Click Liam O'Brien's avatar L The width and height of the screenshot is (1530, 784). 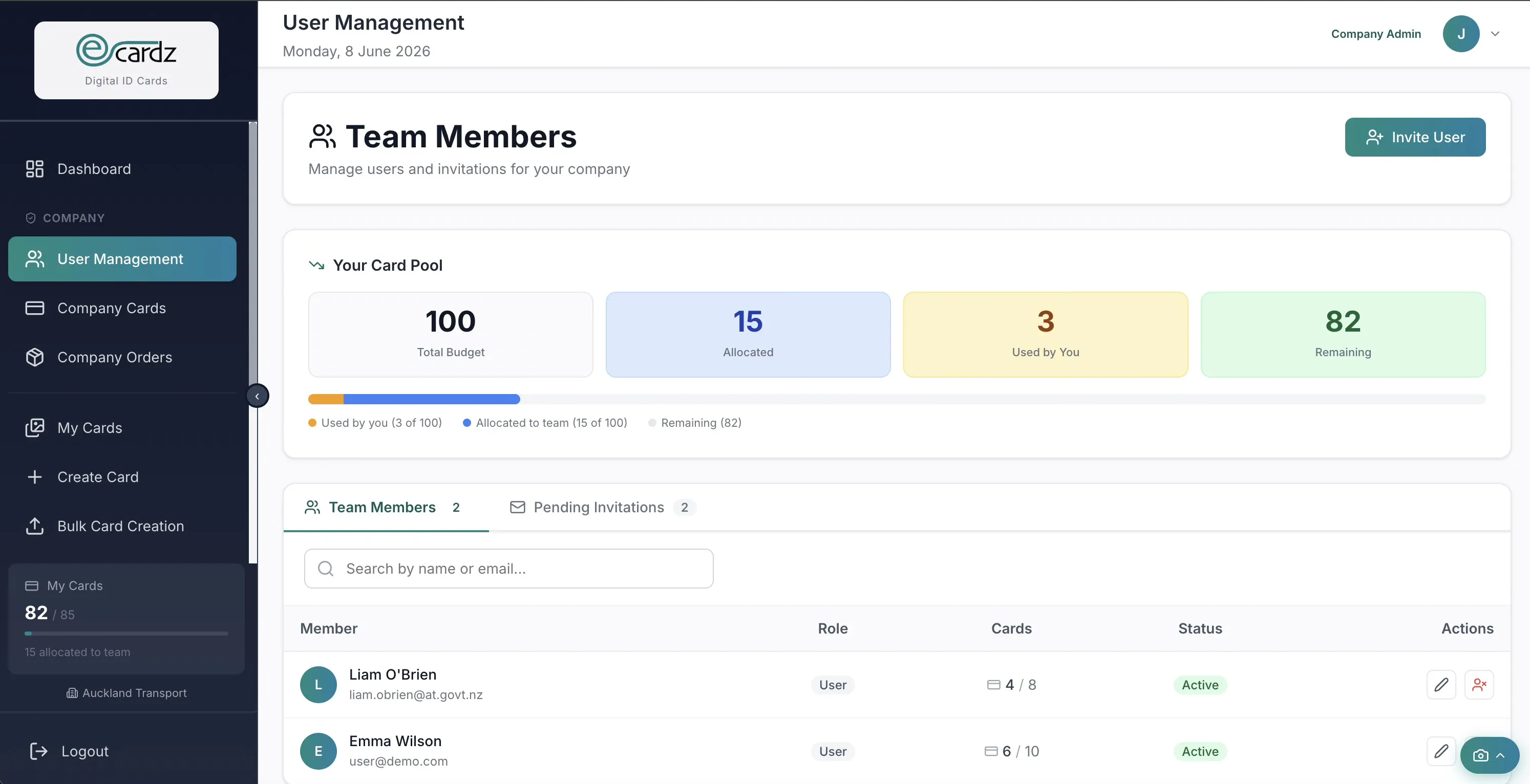pyautogui.click(x=318, y=685)
